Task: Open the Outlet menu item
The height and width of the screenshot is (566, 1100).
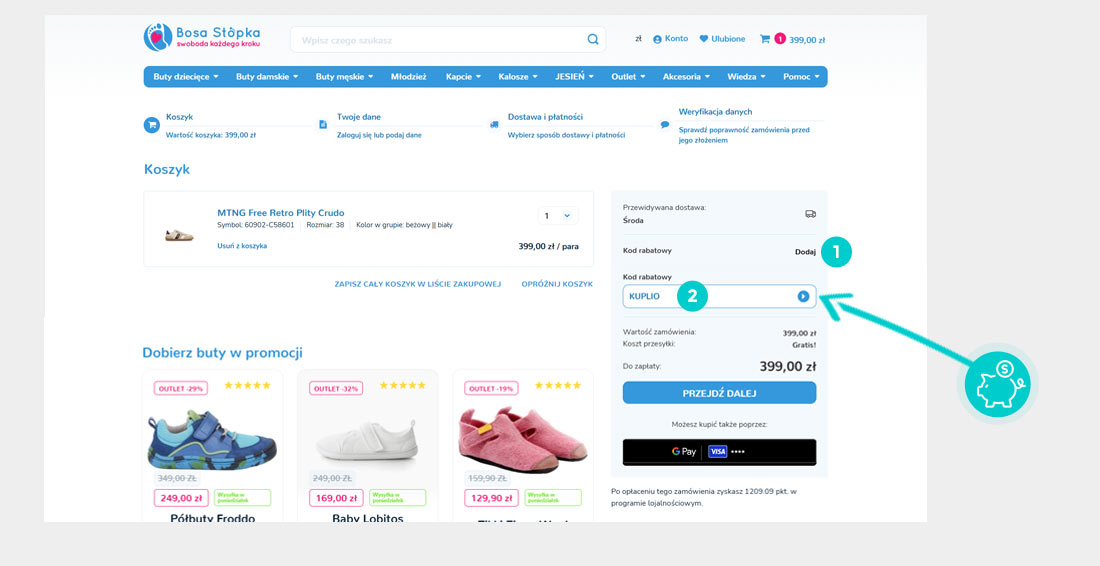Action: (628, 77)
